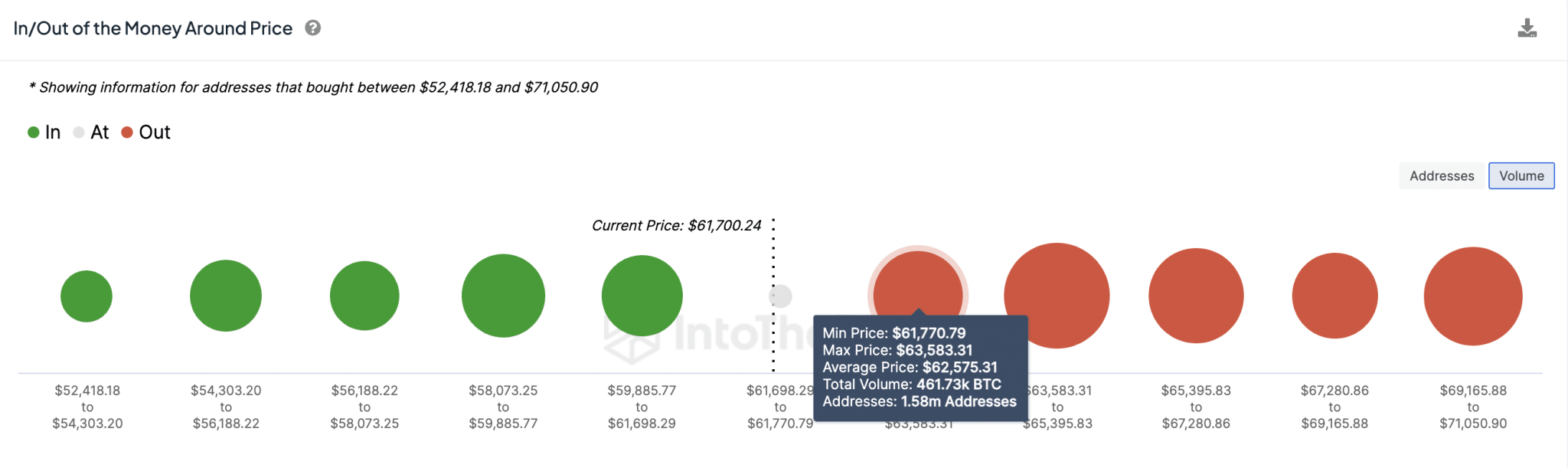1568x468 pixels.
Task: Click the download chart icon
Action: click(1527, 28)
